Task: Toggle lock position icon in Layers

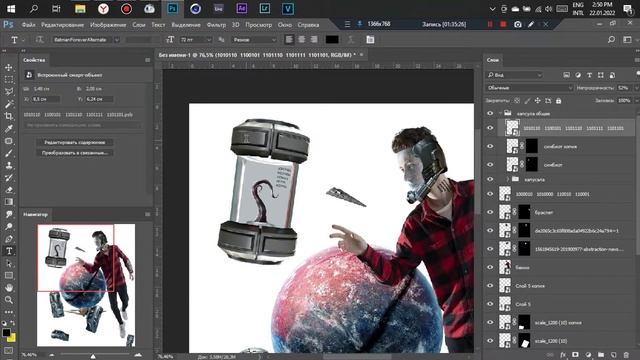Action: pos(538,100)
